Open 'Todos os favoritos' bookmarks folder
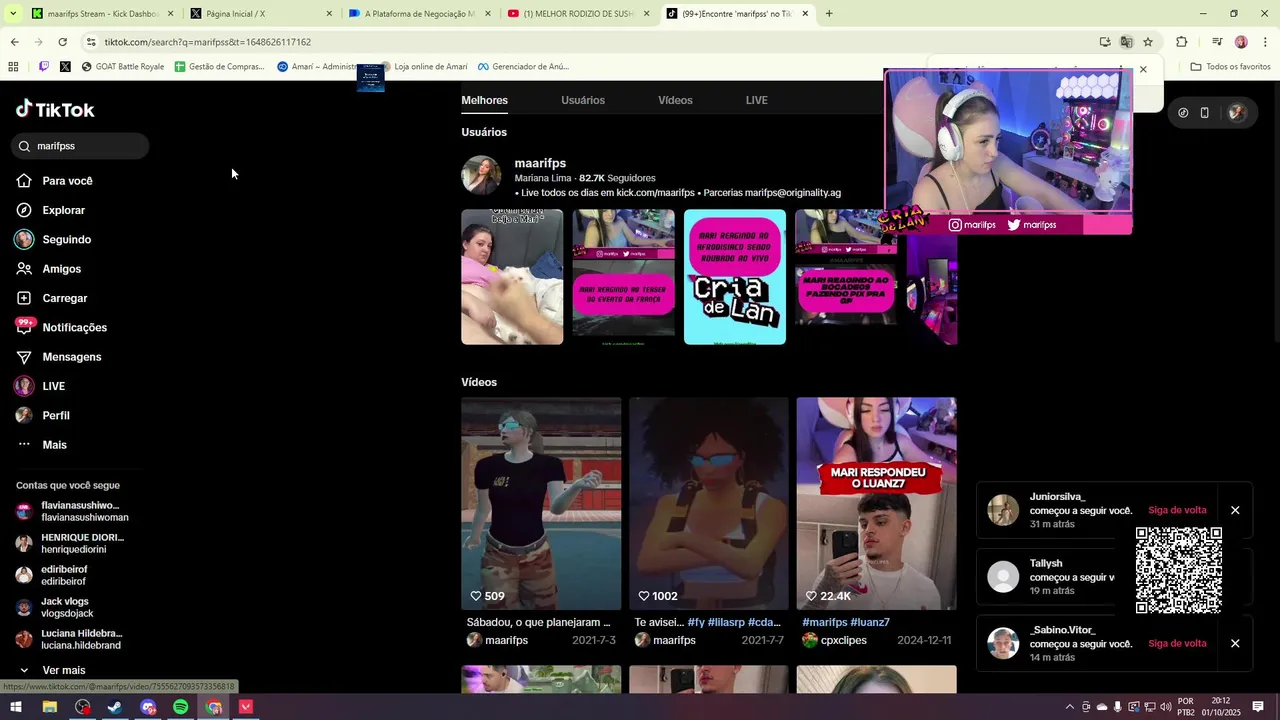 click(1230, 67)
